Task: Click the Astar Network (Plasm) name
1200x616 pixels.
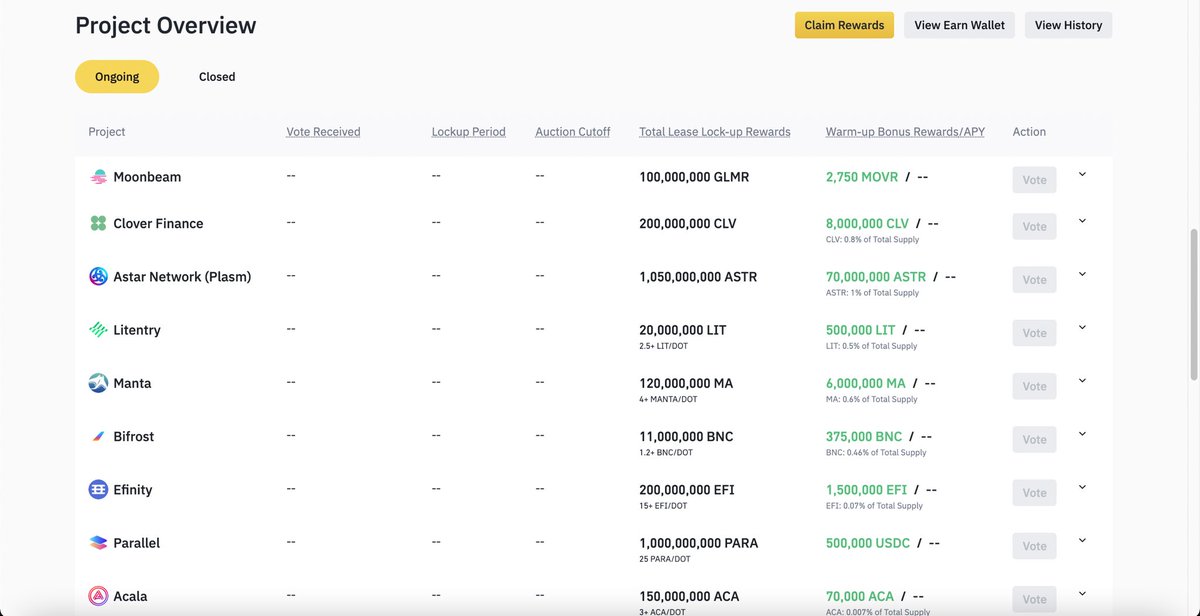Action: [x=182, y=277]
